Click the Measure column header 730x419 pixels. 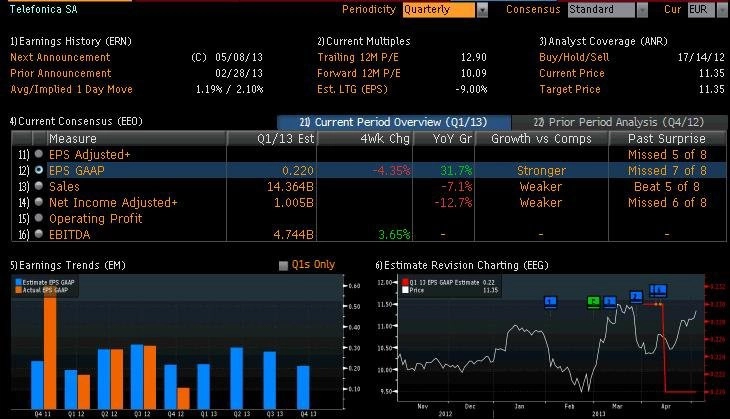136,139
